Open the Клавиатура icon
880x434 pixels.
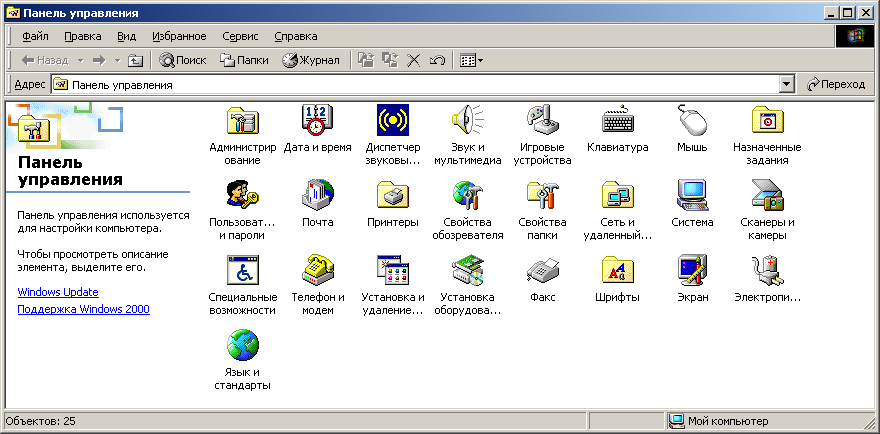point(617,120)
